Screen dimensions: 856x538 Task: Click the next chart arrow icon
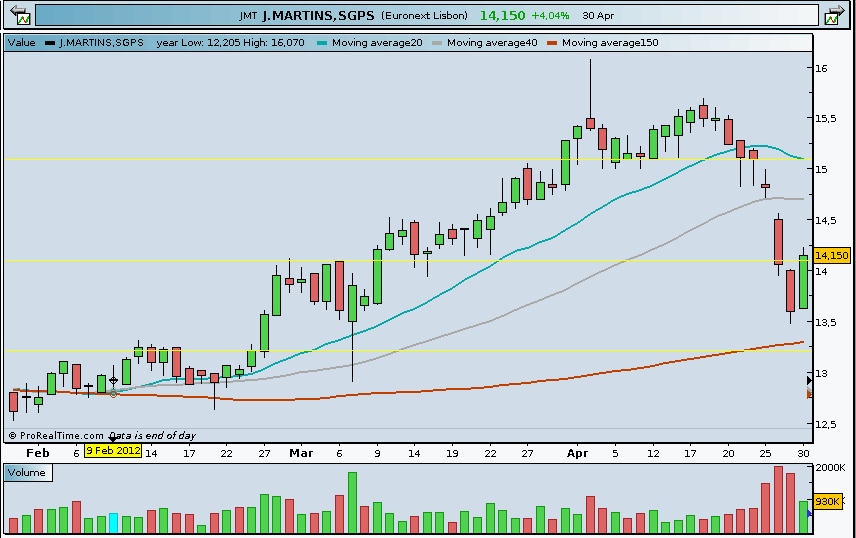834,15
